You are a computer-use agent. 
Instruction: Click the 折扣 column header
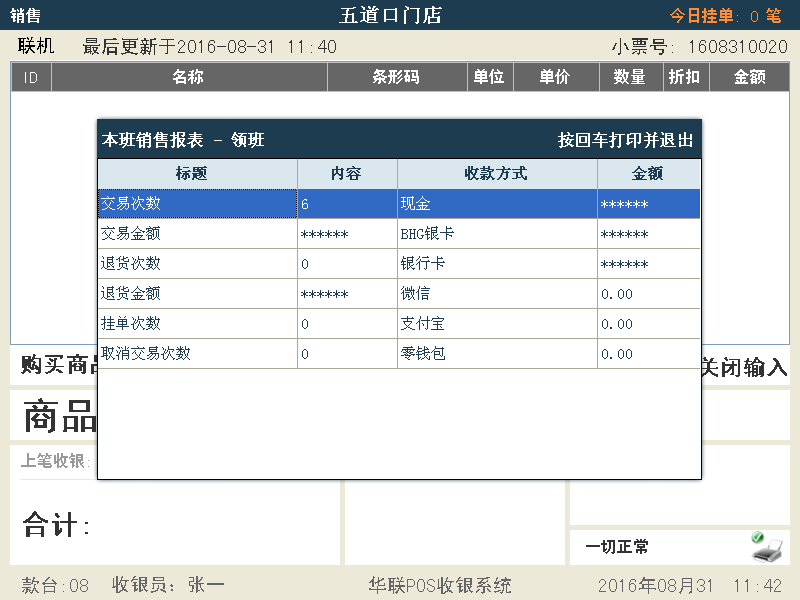click(x=686, y=77)
